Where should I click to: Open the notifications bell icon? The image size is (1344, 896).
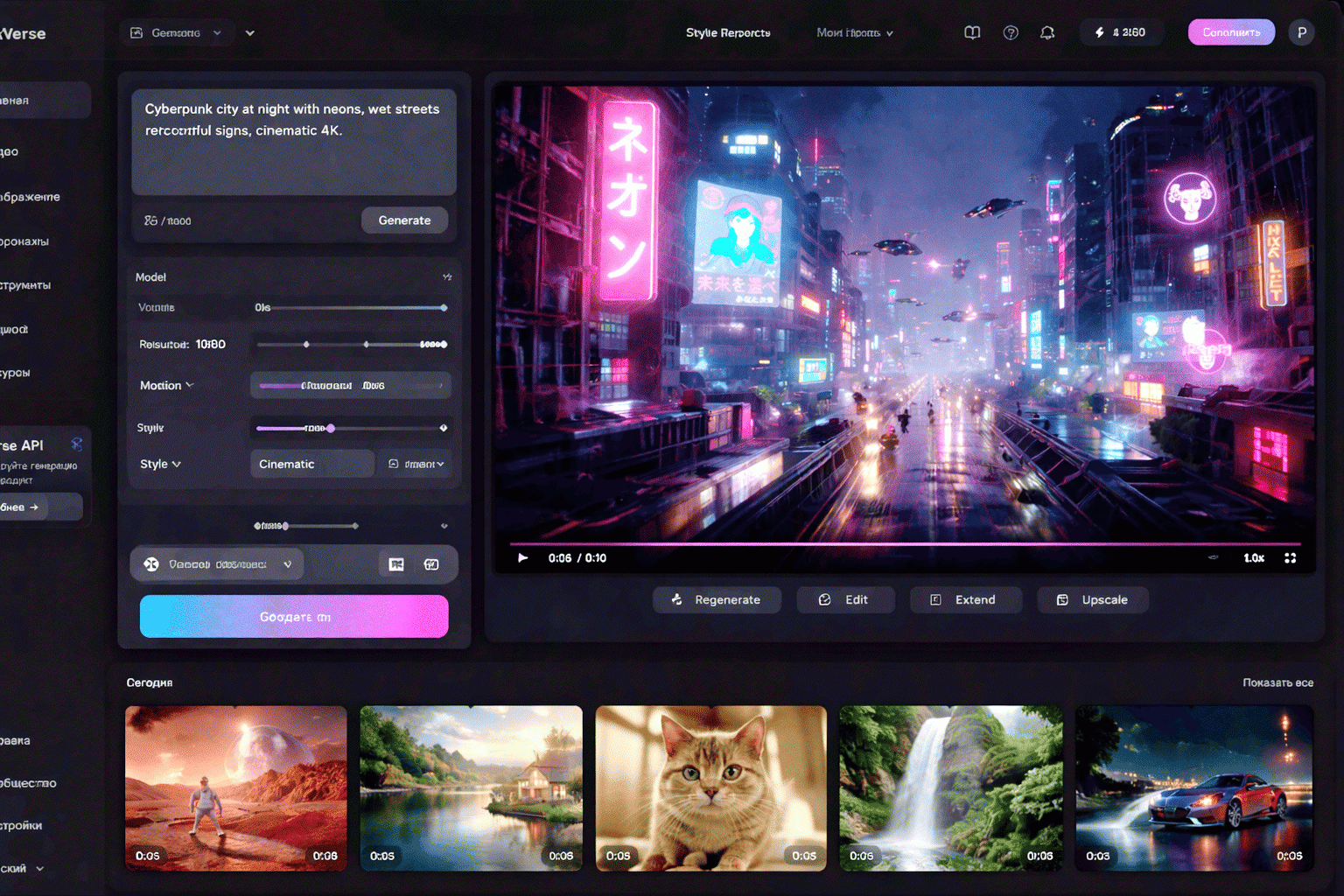point(1046,32)
